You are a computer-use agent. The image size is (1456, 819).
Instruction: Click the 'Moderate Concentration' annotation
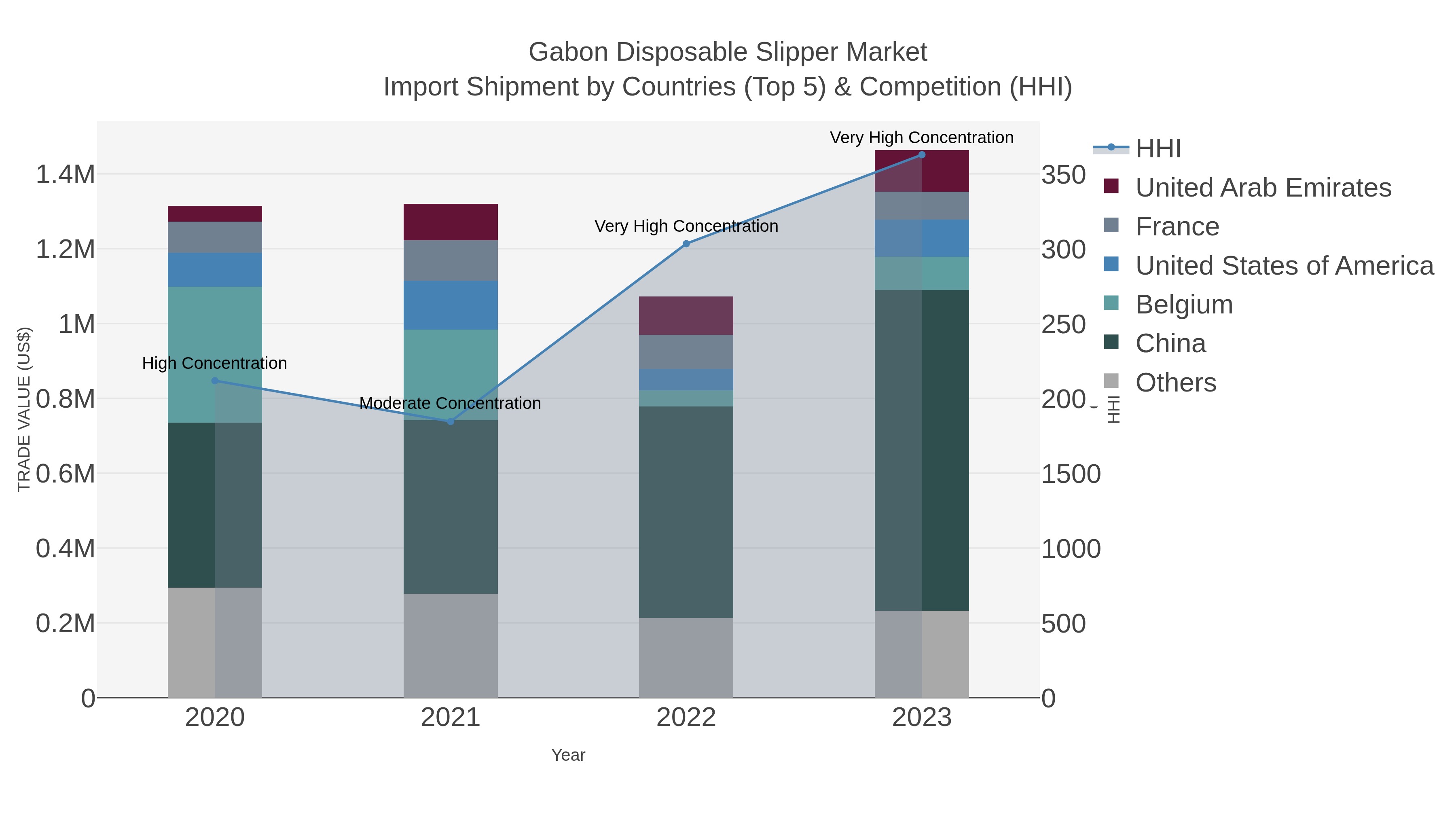click(x=451, y=404)
